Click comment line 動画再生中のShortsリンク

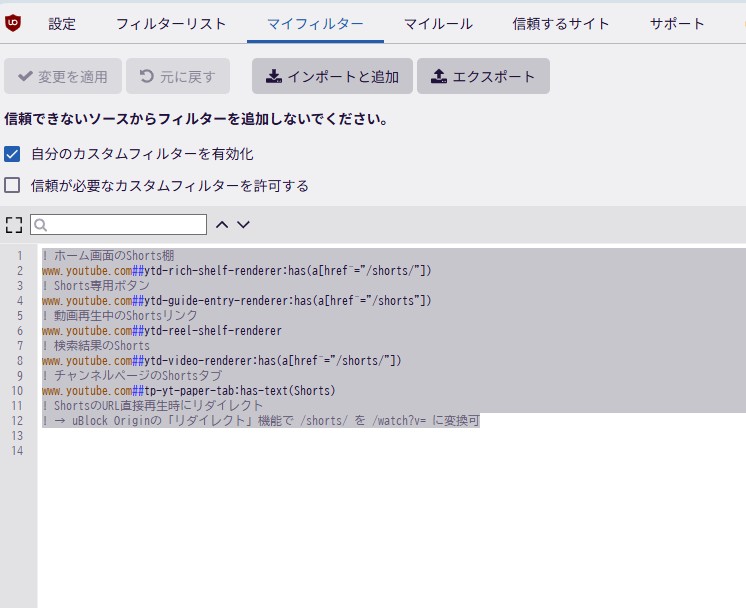click(x=119, y=315)
